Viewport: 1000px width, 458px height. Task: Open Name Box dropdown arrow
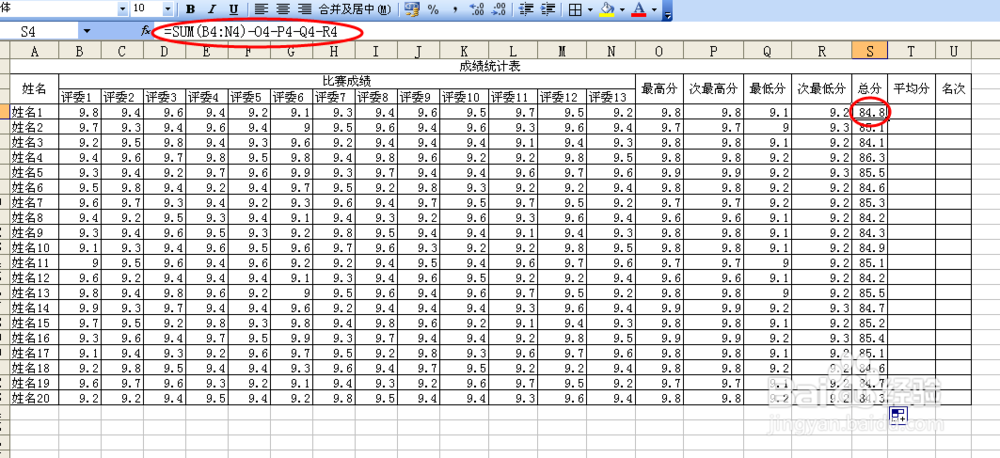coord(87,31)
